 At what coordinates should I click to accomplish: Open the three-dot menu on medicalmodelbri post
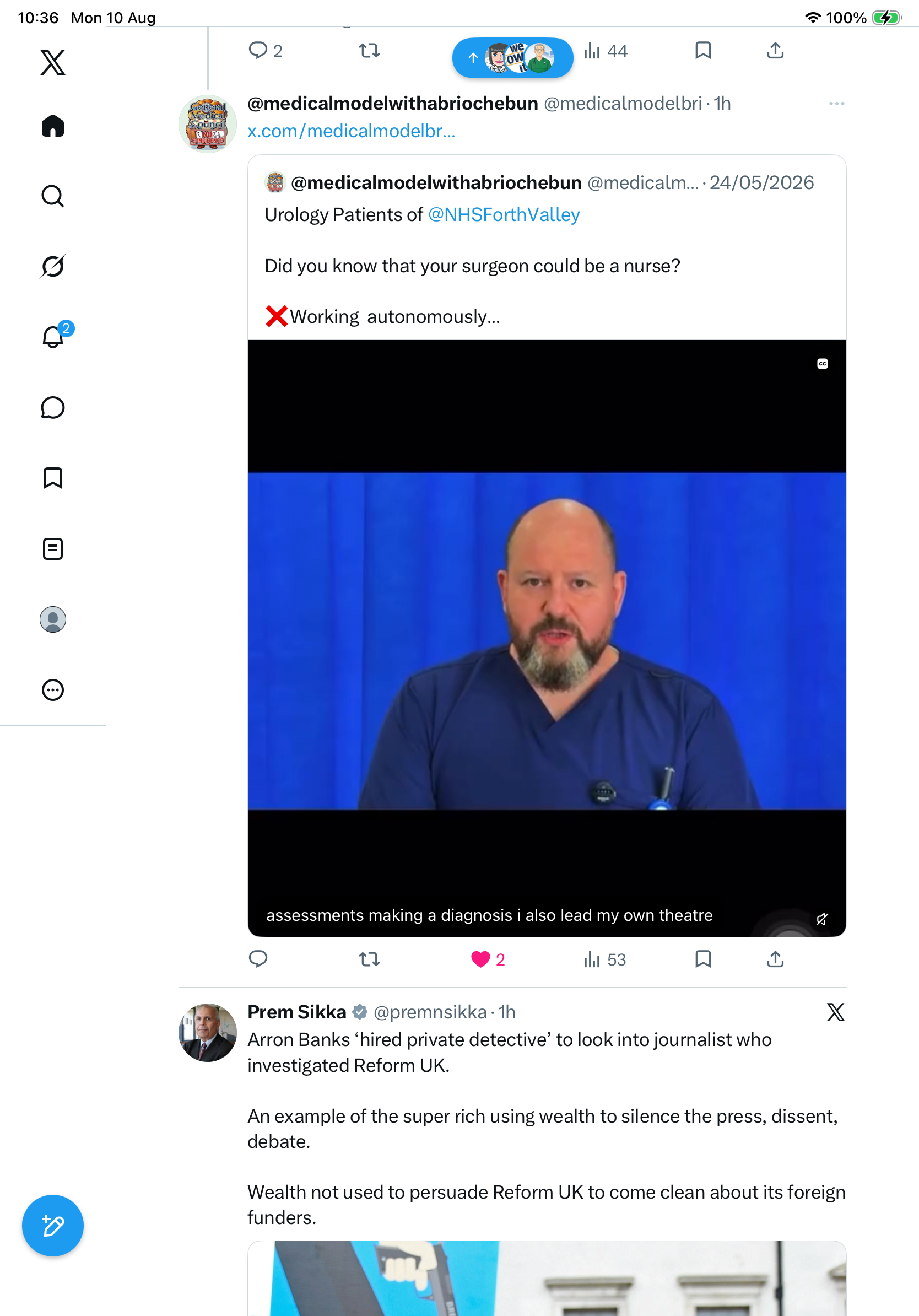pyautogui.click(x=836, y=104)
